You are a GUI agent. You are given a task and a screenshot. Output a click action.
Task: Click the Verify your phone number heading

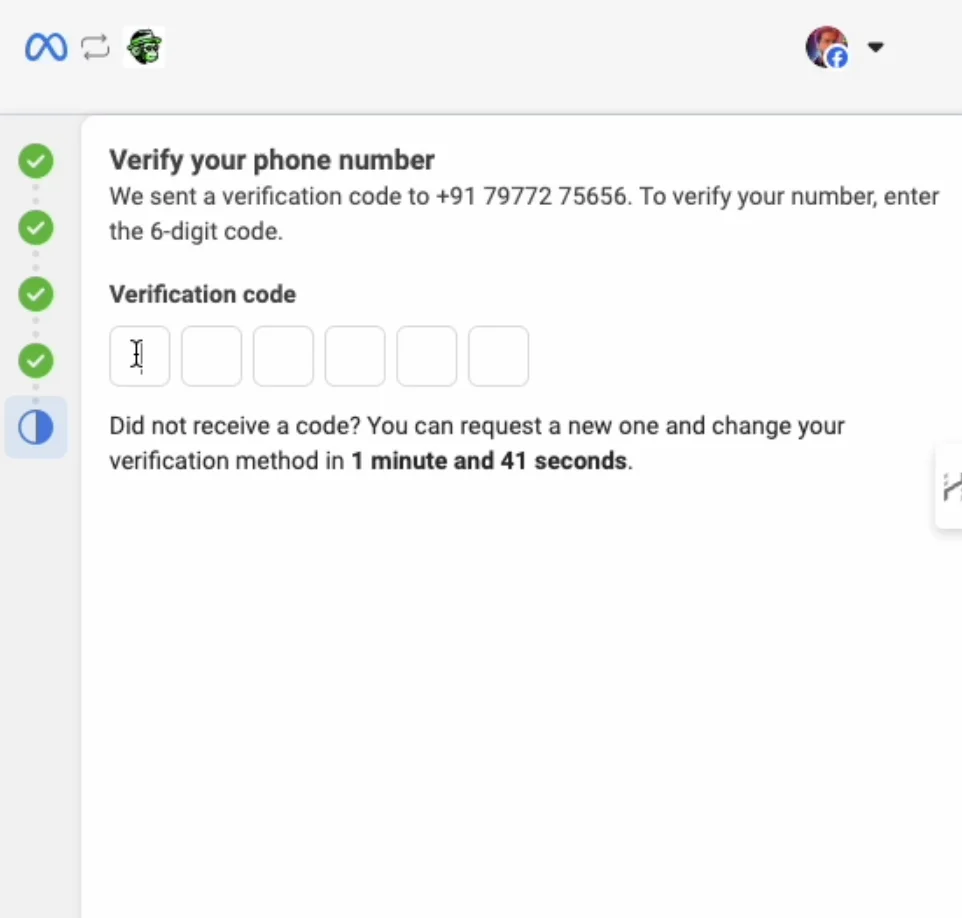272,160
